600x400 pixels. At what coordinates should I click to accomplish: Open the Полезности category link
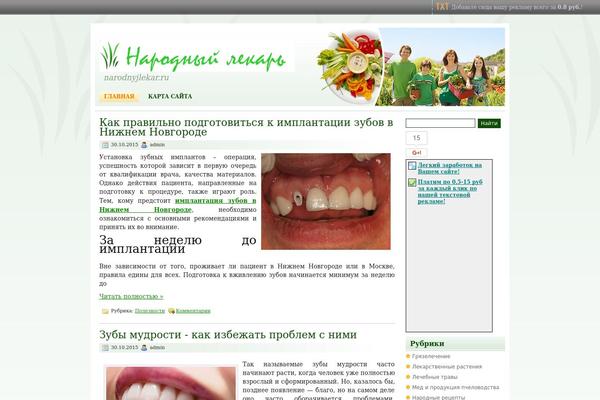click(150, 311)
